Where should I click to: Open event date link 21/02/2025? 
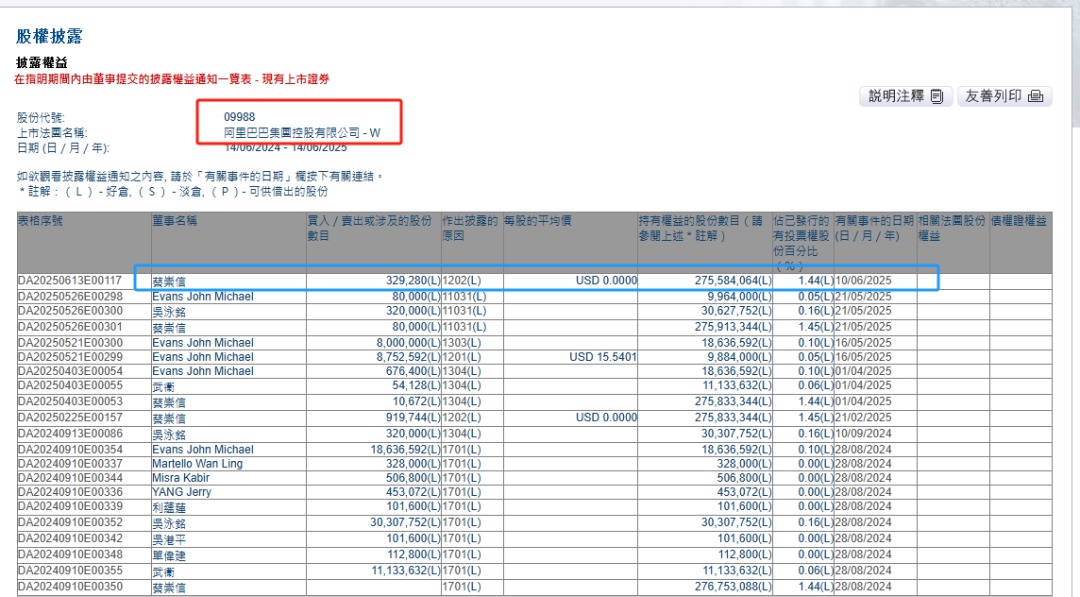[863, 418]
